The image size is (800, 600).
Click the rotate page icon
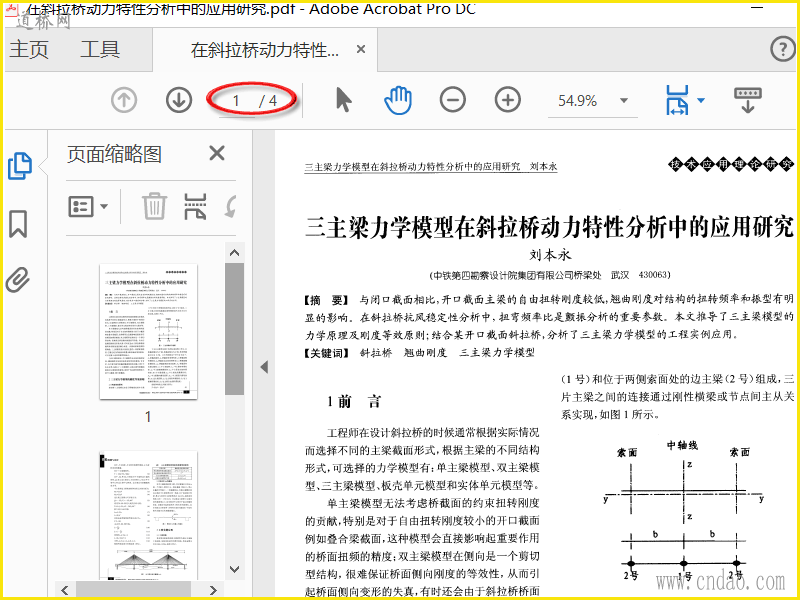coord(231,207)
